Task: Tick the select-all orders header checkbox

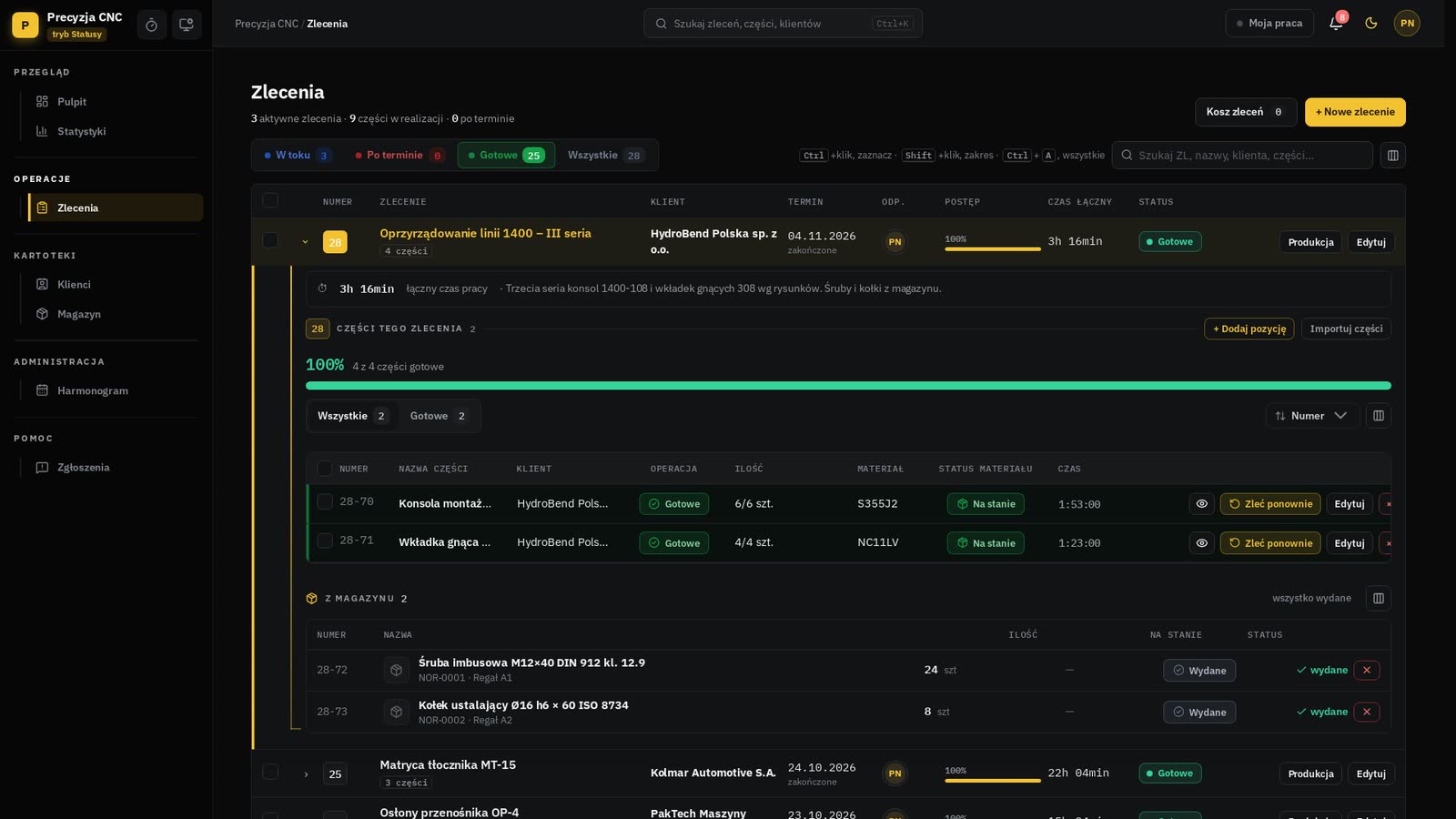Action: [x=270, y=201]
